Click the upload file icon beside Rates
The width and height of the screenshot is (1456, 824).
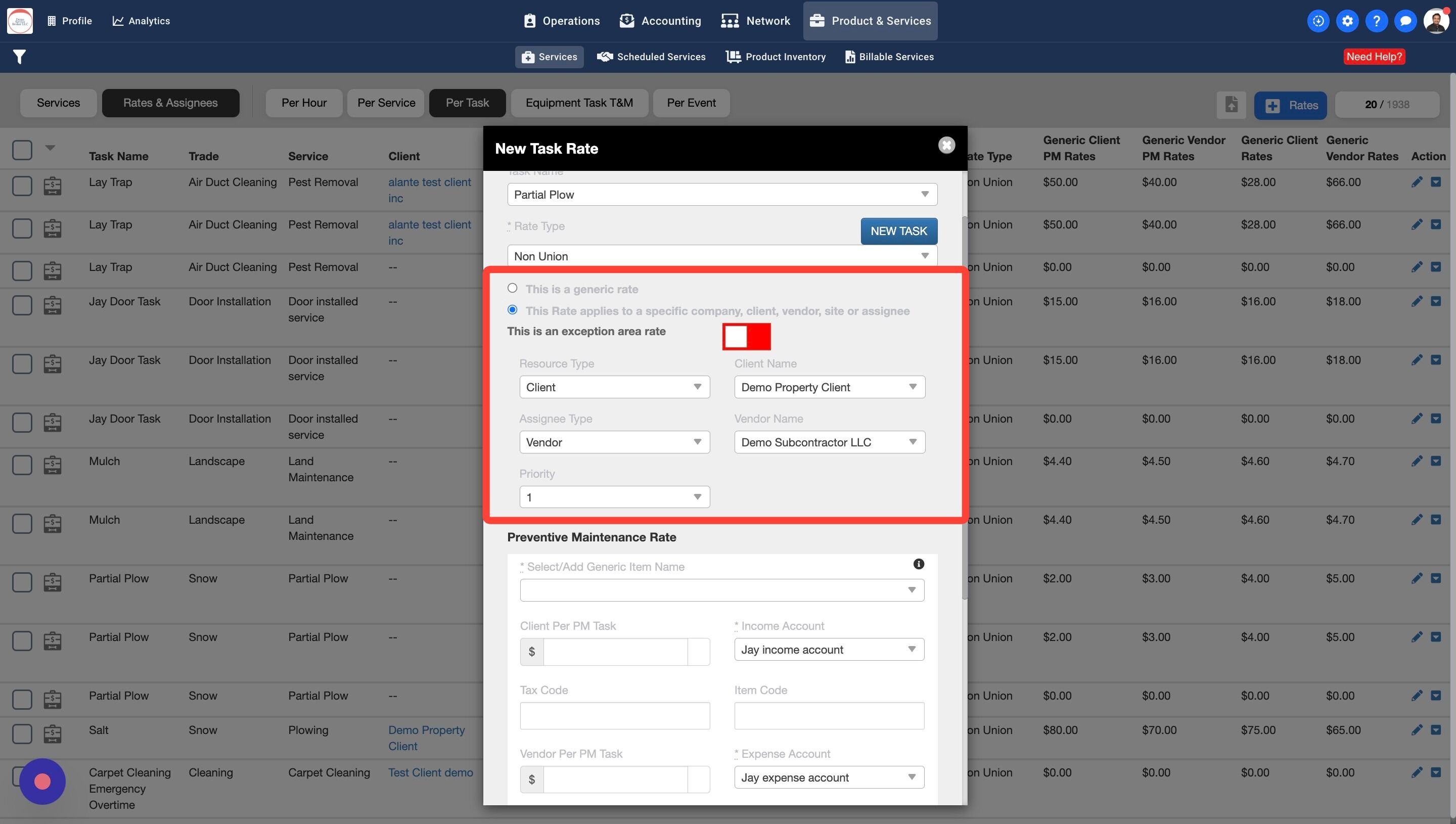point(1232,105)
